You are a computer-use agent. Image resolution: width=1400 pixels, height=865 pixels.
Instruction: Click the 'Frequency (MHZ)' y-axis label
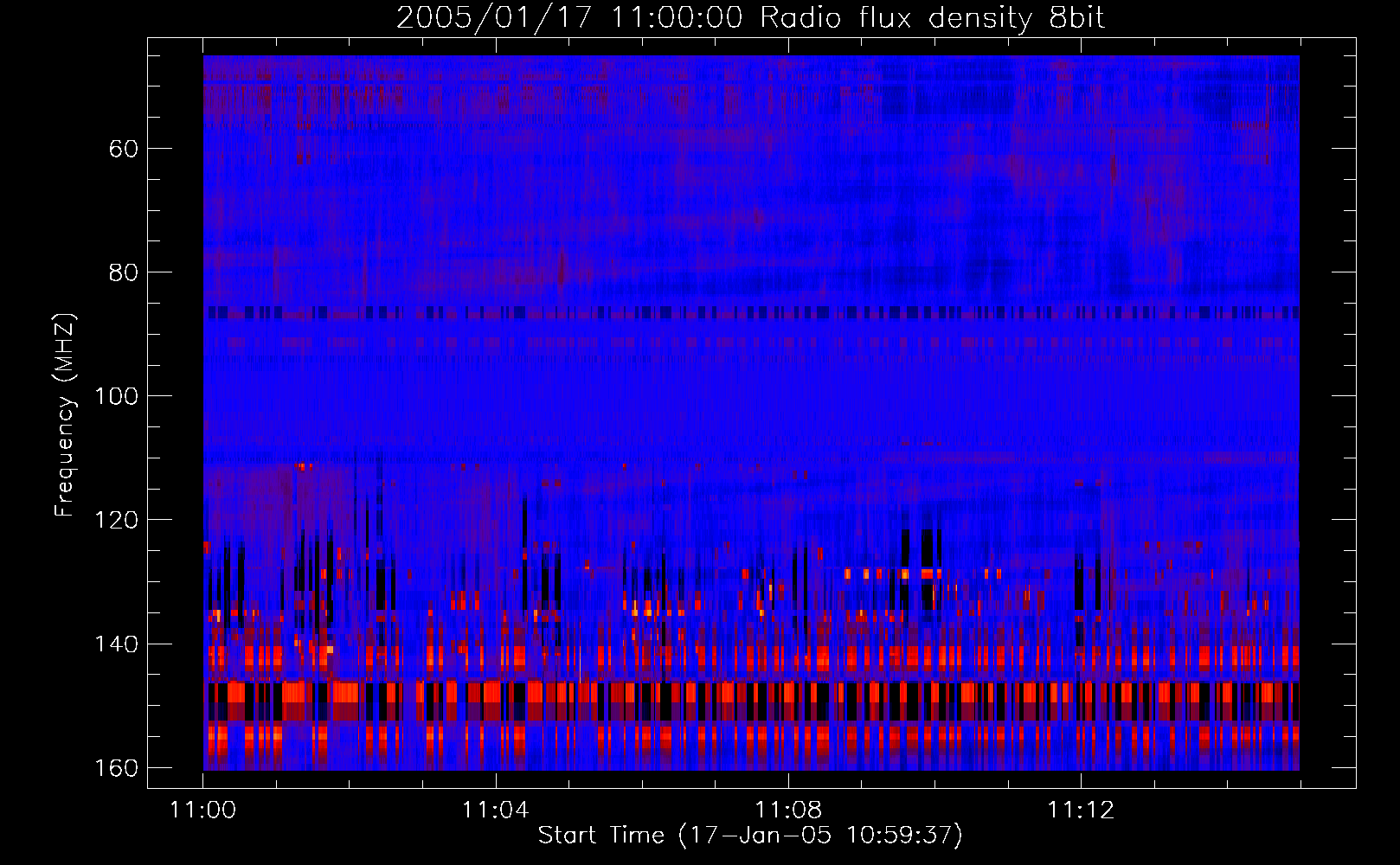66,414
